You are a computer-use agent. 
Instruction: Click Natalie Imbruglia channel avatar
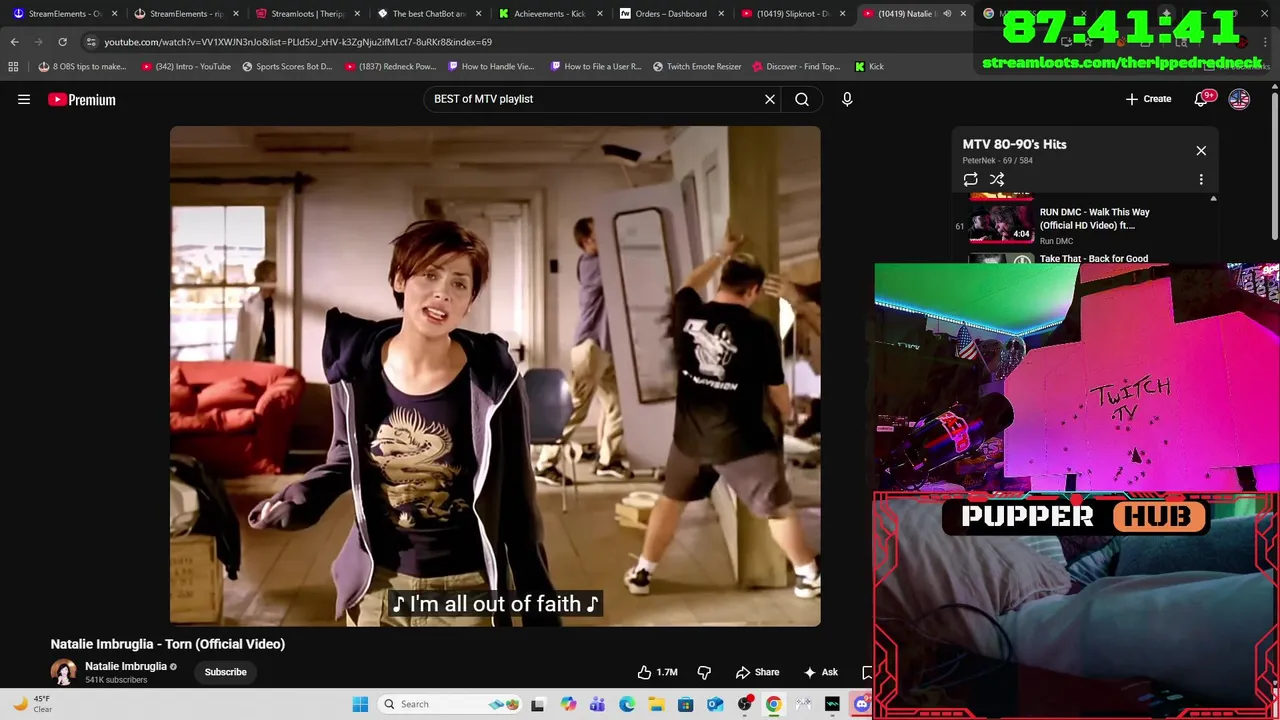pos(64,672)
